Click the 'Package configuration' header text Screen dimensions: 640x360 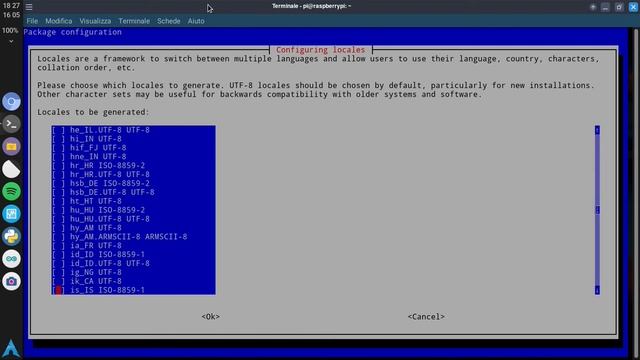[73, 32]
